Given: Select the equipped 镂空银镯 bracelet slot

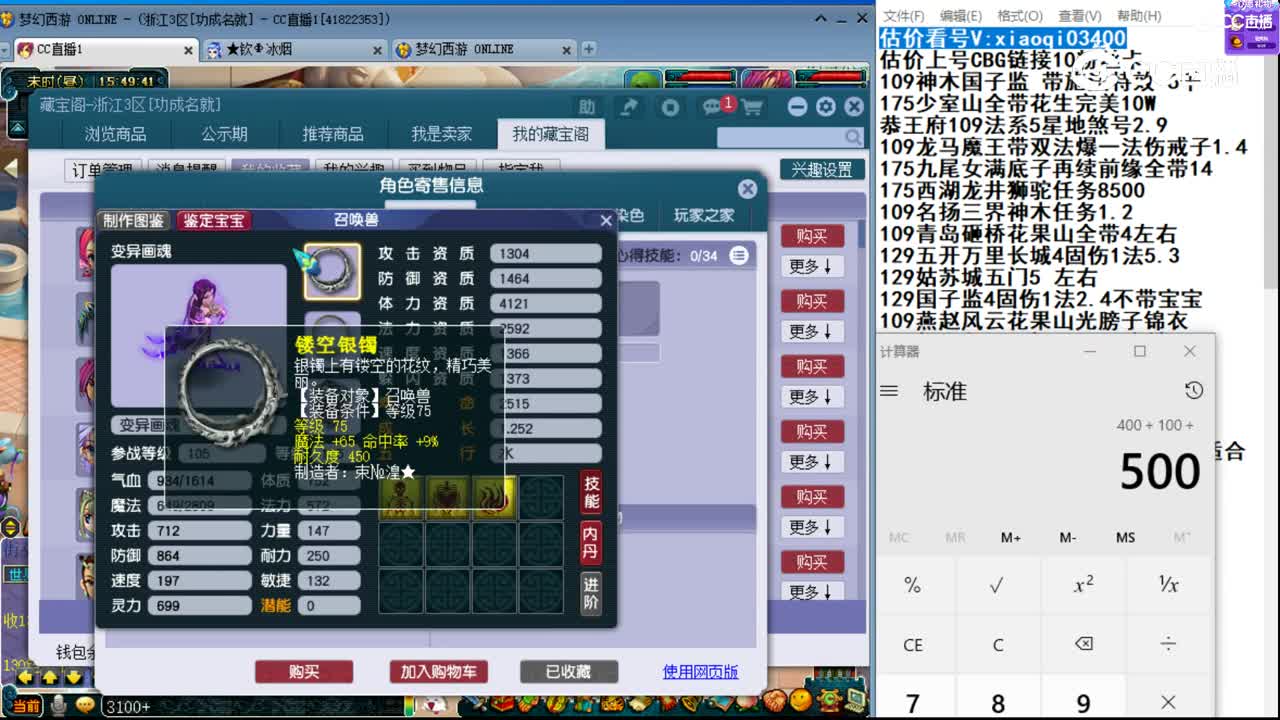Looking at the screenshot, I should (x=332, y=271).
